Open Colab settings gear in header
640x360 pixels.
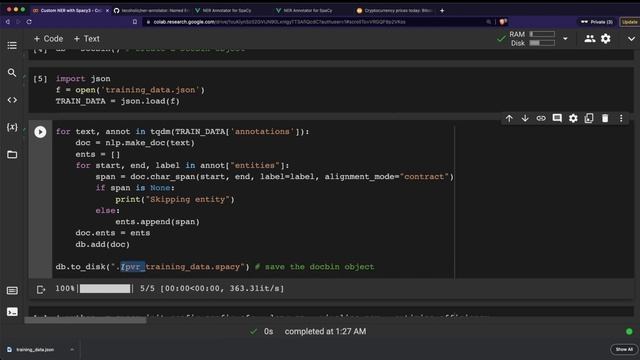[606, 38]
